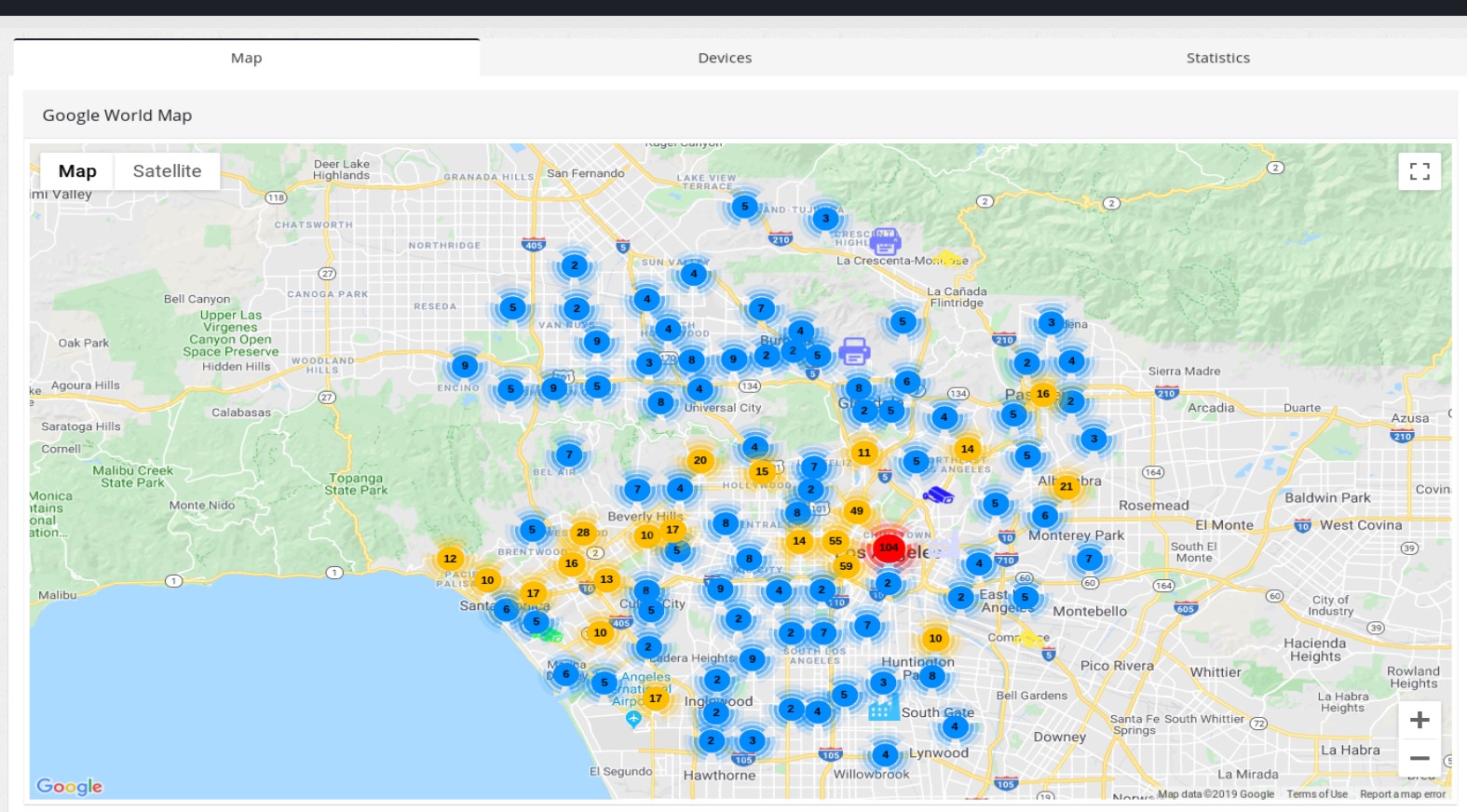Click the 6 cluster at Marina del Rey

(565, 674)
